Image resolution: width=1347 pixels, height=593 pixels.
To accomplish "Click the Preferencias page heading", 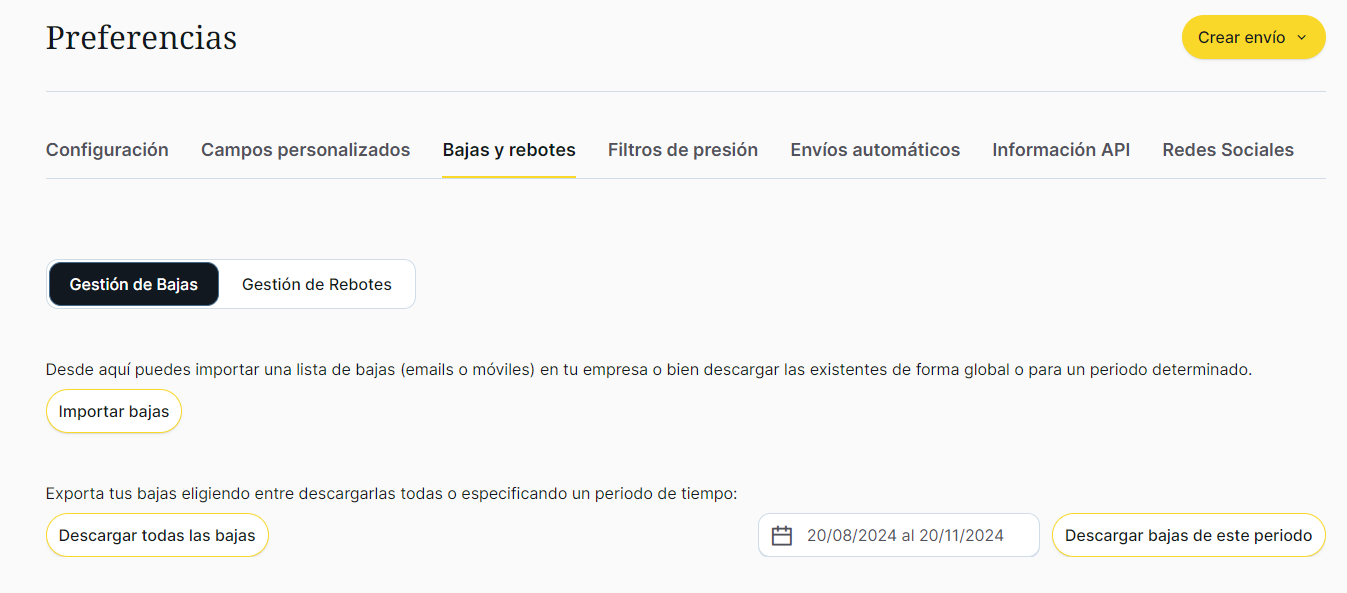I will click(x=142, y=38).
